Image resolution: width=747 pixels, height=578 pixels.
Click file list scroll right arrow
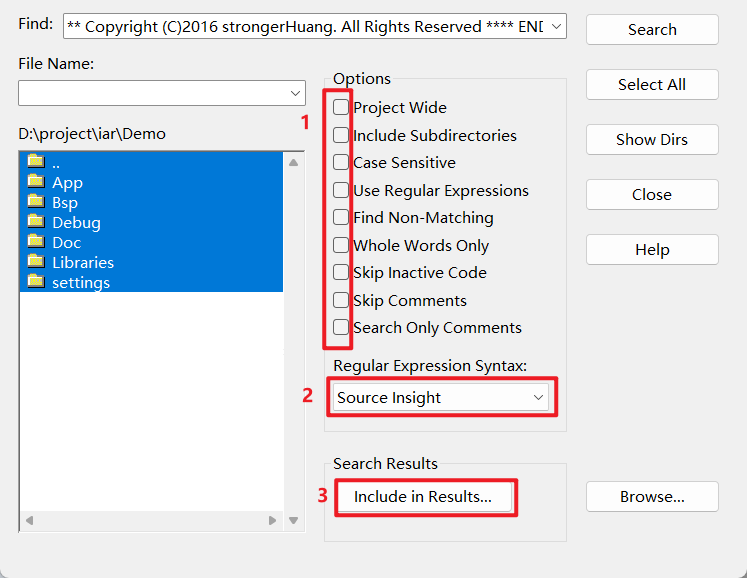[x=273, y=520]
